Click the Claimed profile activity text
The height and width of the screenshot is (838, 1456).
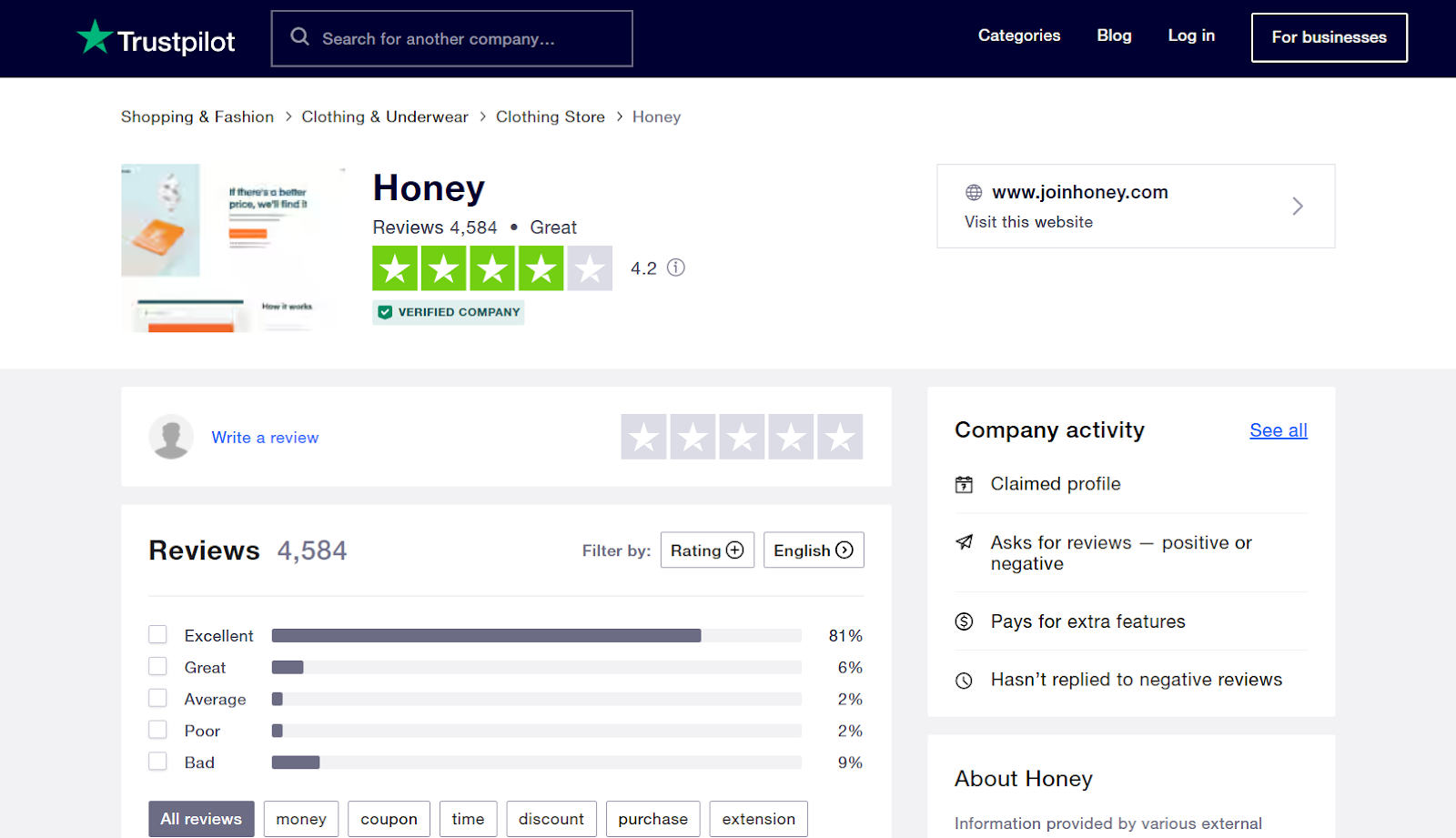coord(1056,484)
